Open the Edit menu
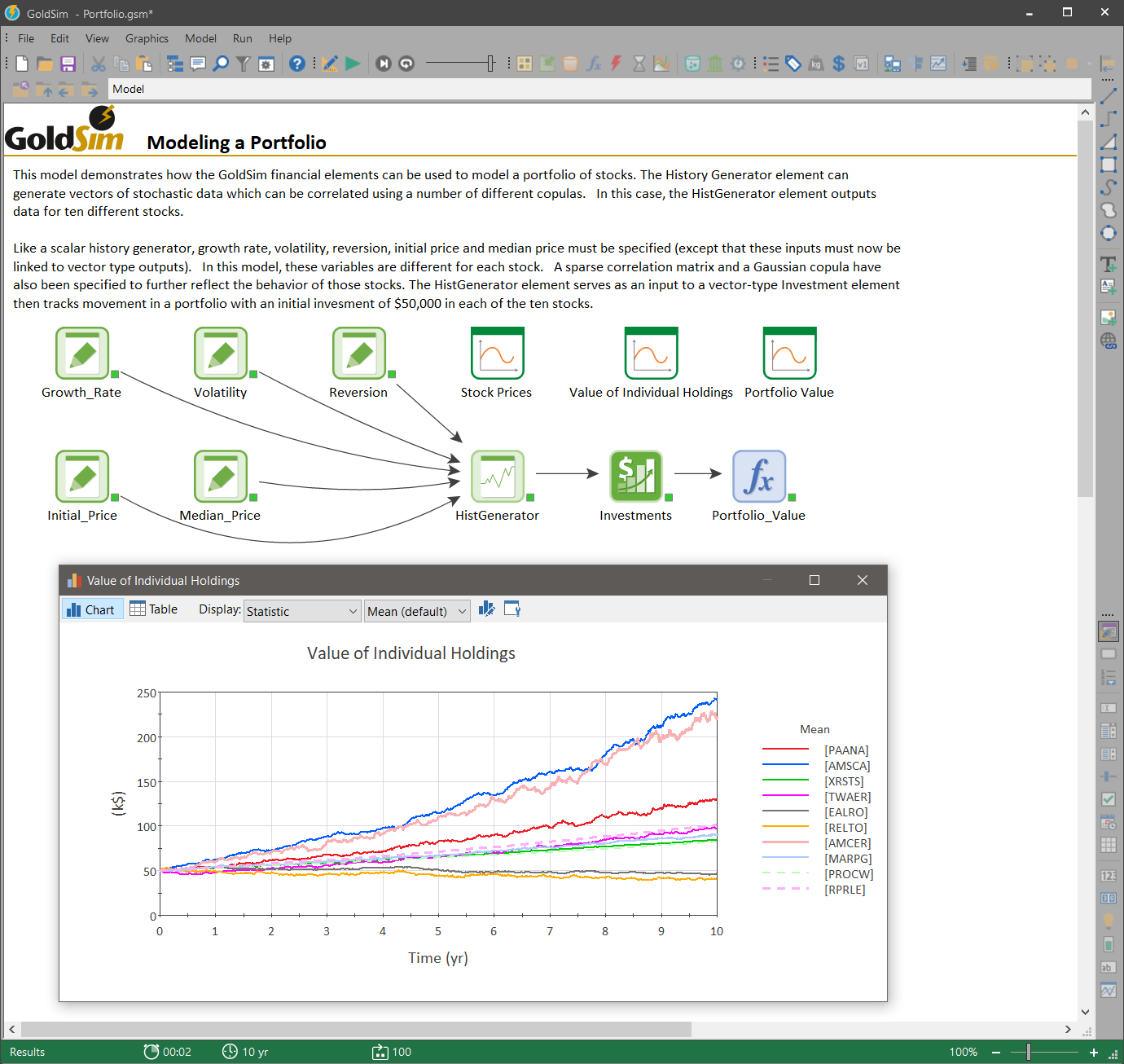The width and height of the screenshot is (1124, 1064). click(x=59, y=38)
